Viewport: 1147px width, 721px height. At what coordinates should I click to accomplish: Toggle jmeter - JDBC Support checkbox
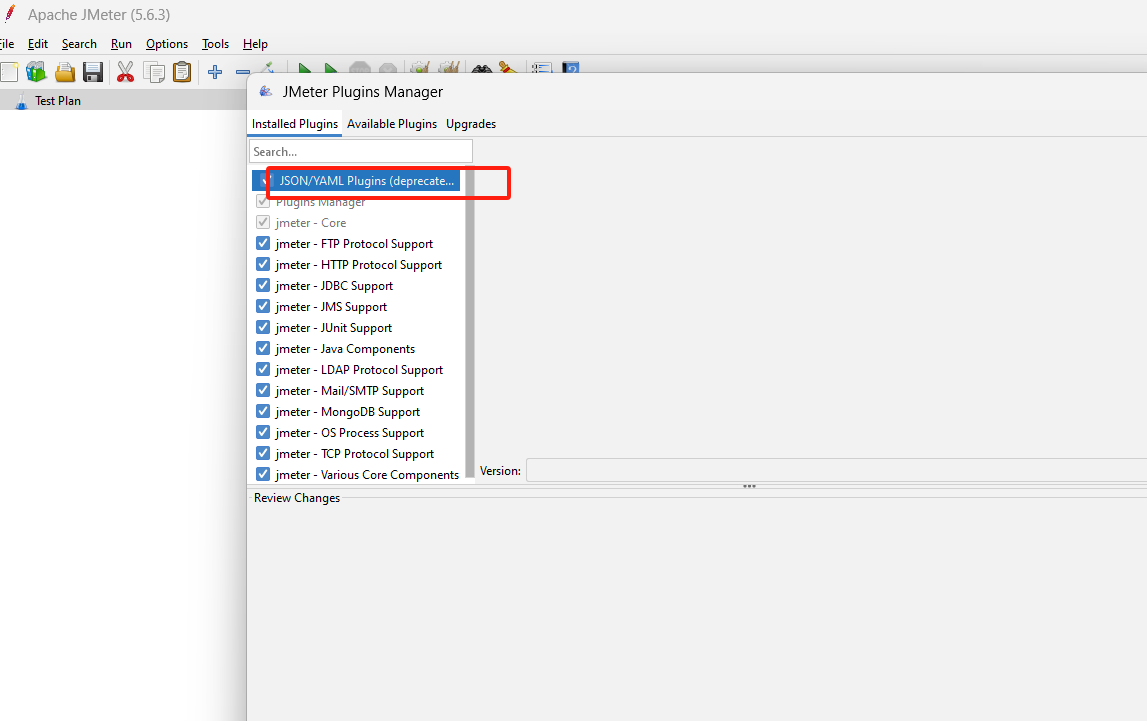coord(263,285)
